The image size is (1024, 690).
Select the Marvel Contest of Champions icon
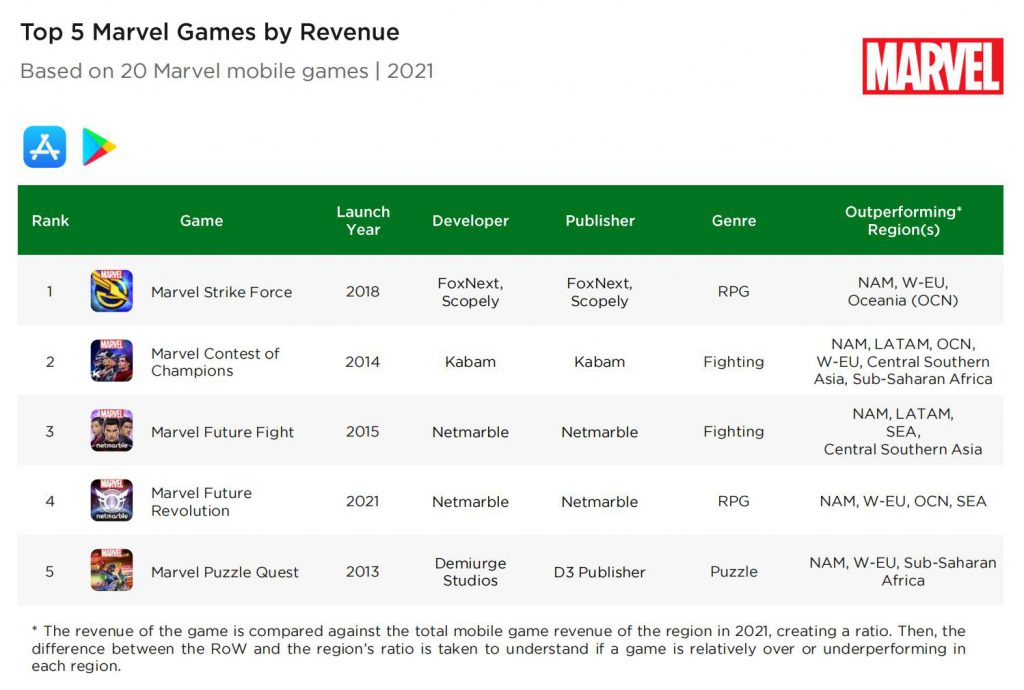point(111,361)
